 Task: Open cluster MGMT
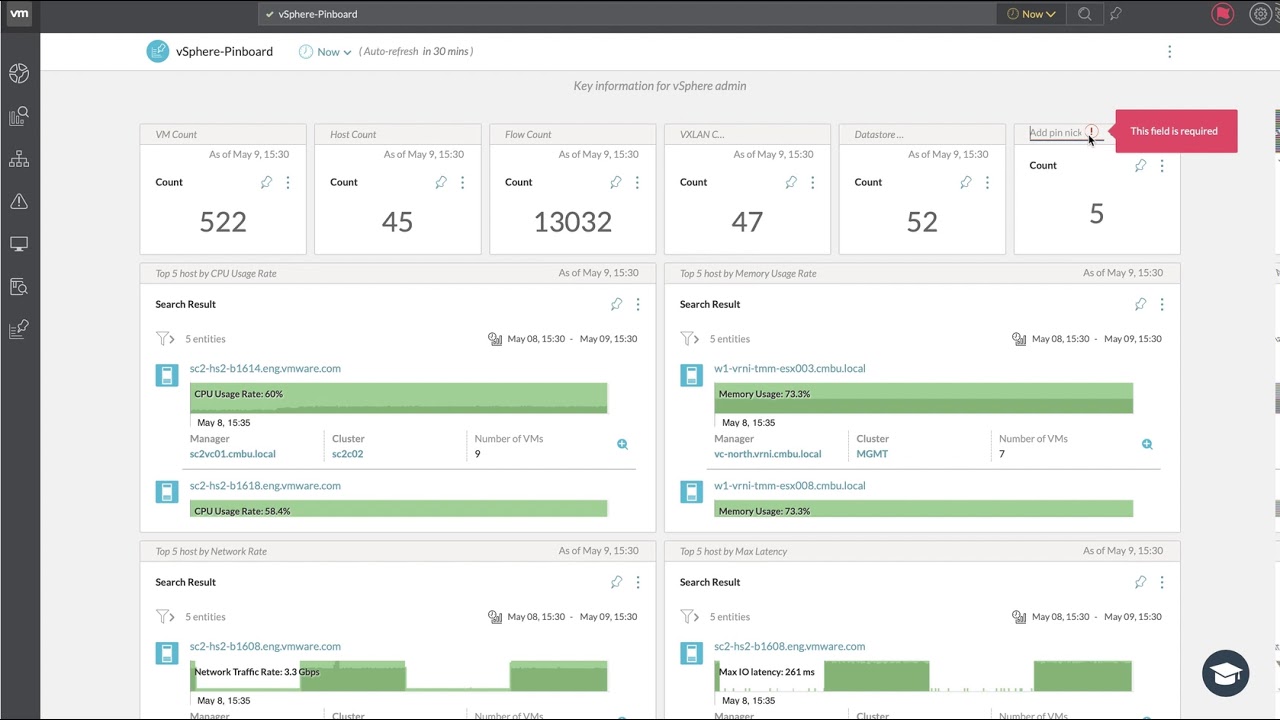pos(872,454)
